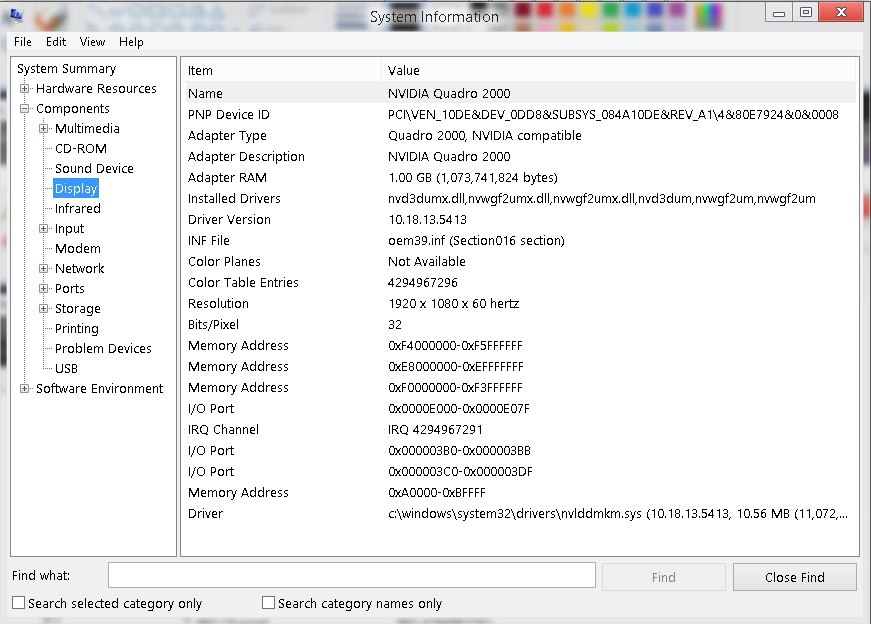Select Problem Devices in the tree
The image size is (871, 624).
103,349
